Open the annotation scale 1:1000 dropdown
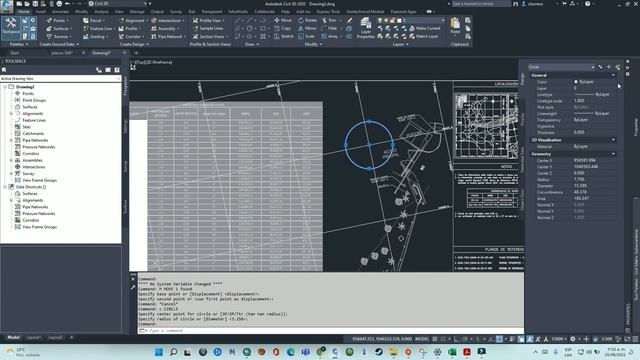This screenshot has height=360, width=640. (x=559, y=339)
